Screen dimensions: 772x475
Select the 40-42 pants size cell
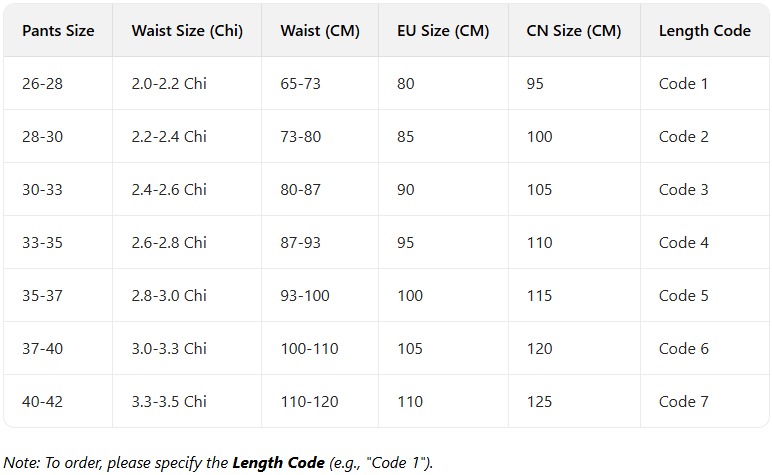pos(42,402)
